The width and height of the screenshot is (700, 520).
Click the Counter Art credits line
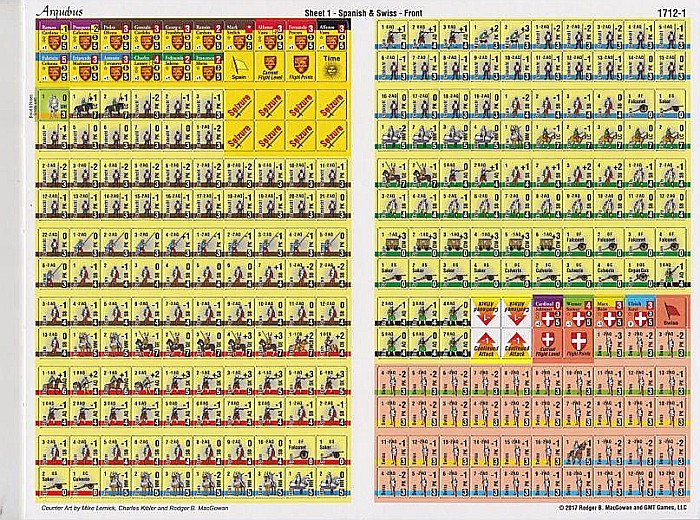coord(134,508)
